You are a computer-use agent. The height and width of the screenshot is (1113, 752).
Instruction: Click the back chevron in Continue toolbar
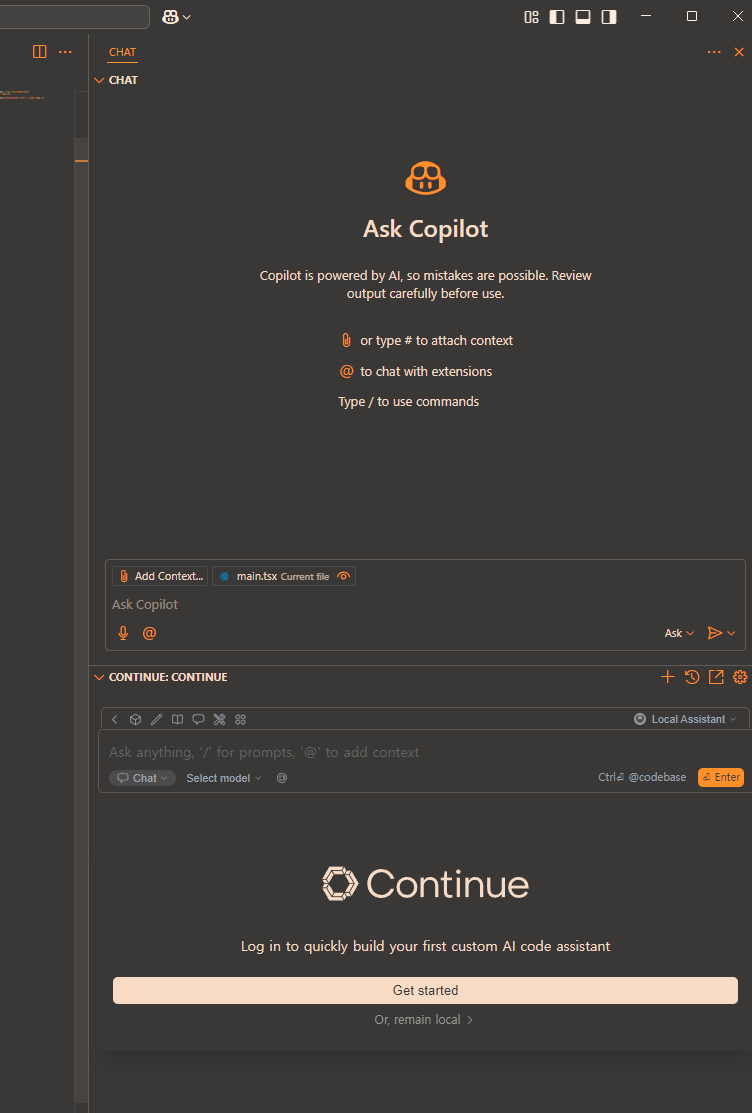click(x=115, y=719)
